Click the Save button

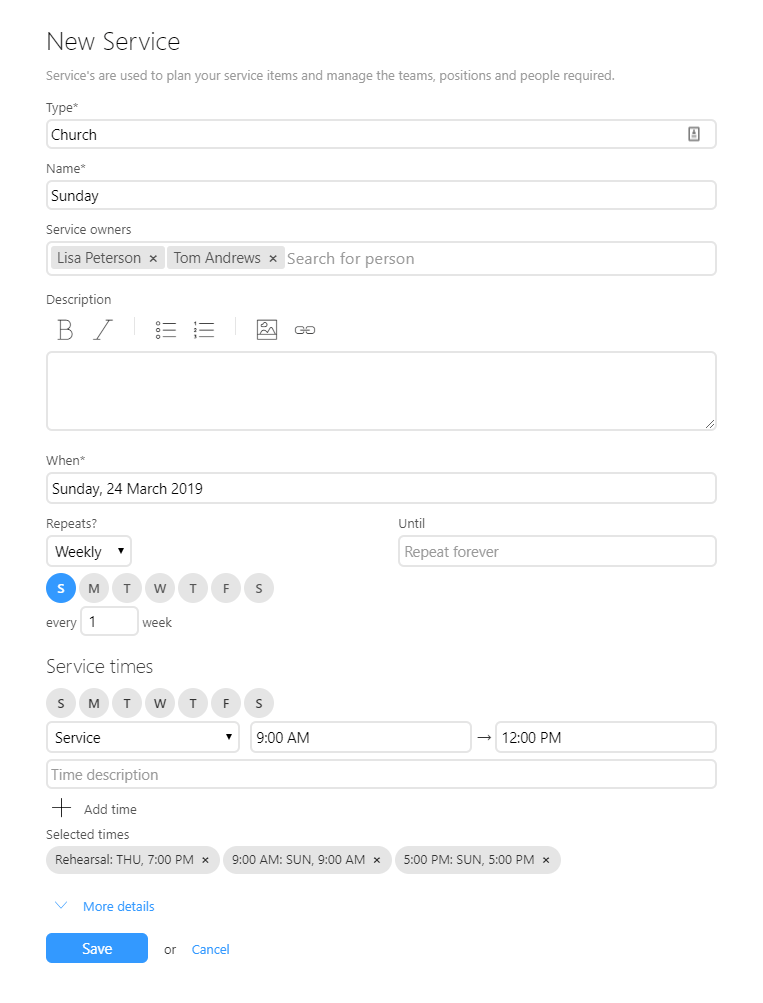click(97, 949)
